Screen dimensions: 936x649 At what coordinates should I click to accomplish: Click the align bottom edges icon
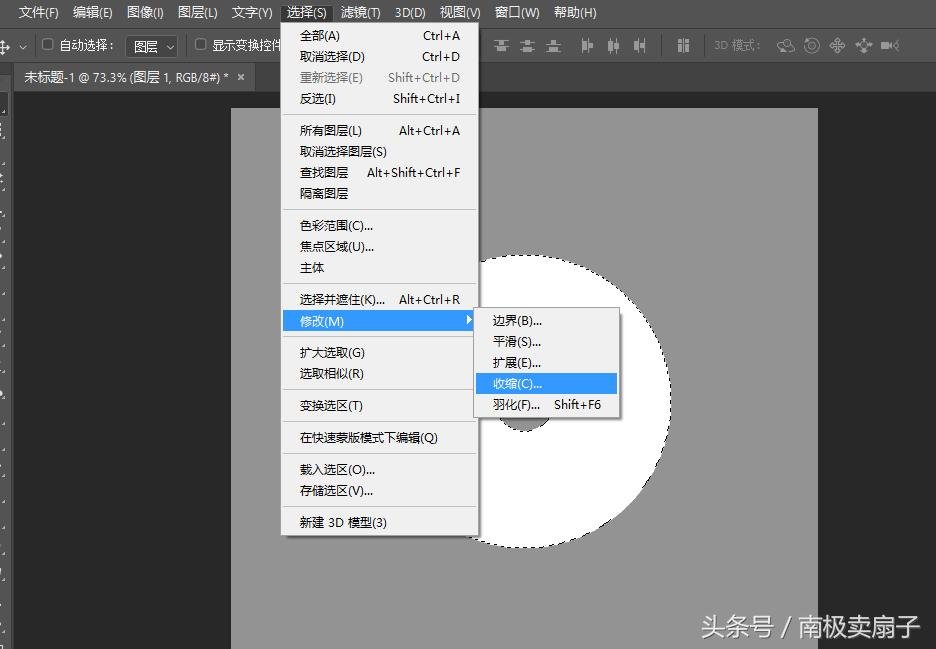tap(555, 46)
